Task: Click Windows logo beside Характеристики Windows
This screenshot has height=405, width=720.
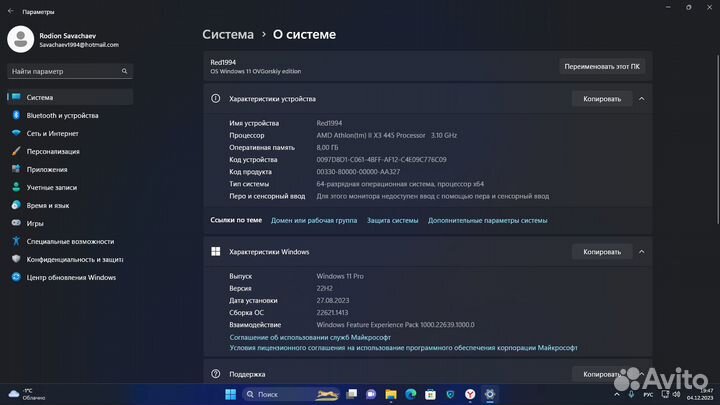Action: pyautogui.click(x=215, y=251)
